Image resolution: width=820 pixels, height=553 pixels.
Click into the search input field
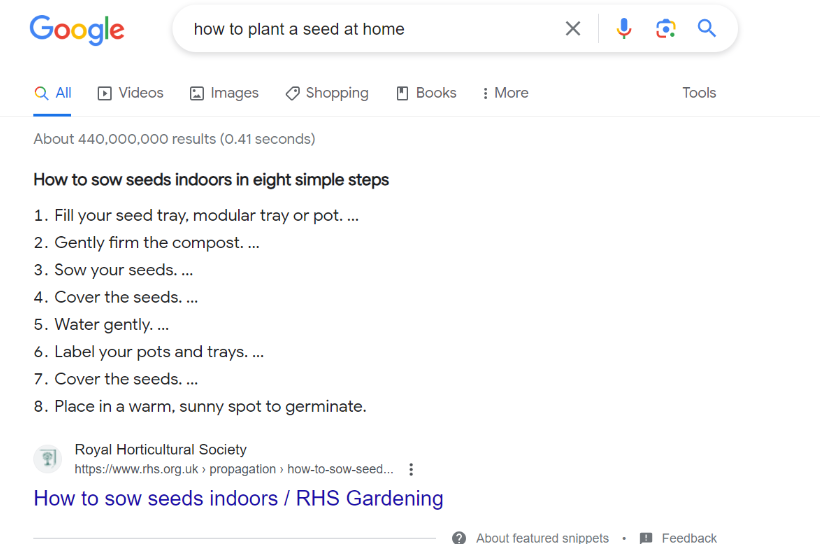pyautogui.click(x=370, y=29)
